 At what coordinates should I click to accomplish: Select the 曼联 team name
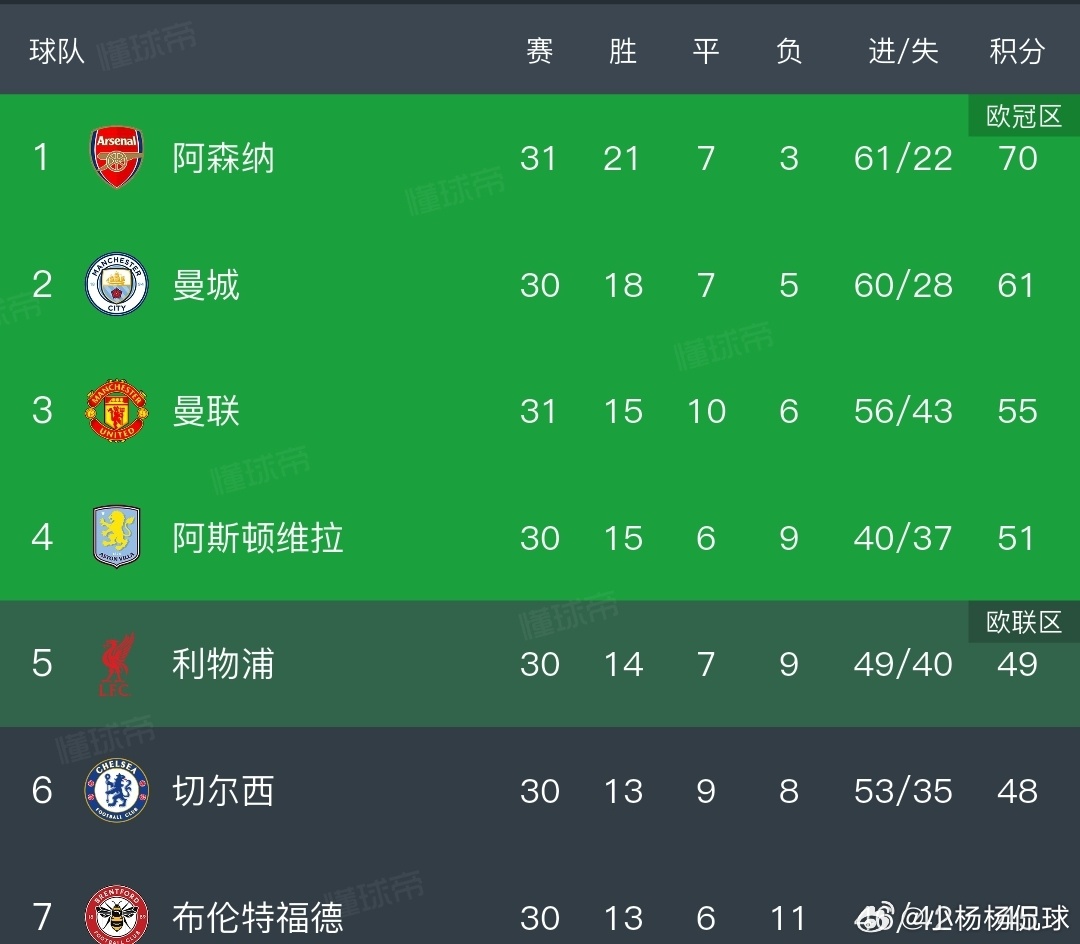(x=206, y=411)
